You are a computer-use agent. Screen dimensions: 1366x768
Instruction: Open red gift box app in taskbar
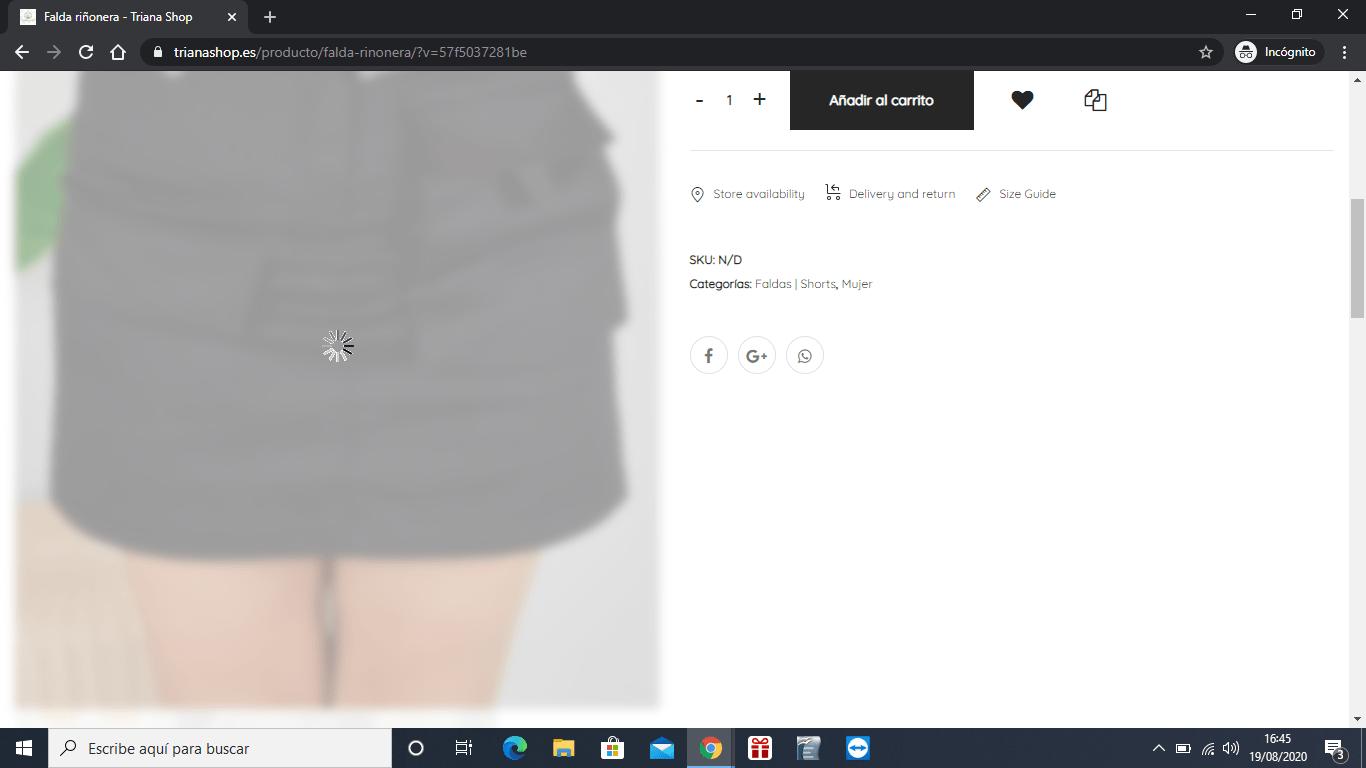760,748
